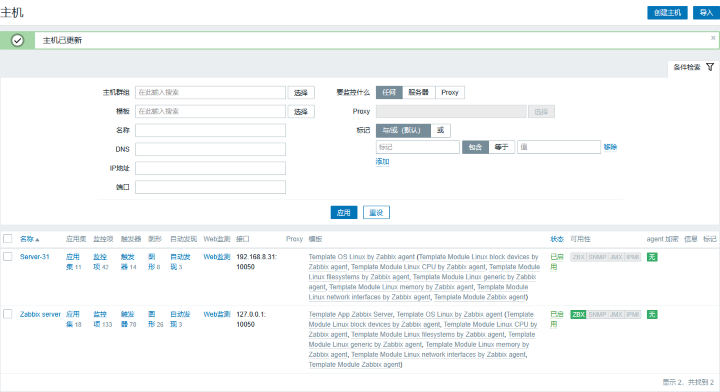The width and height of the screenshot is (720, 392).
Task: Click '添加' tag link
Action: coord(382,162)
